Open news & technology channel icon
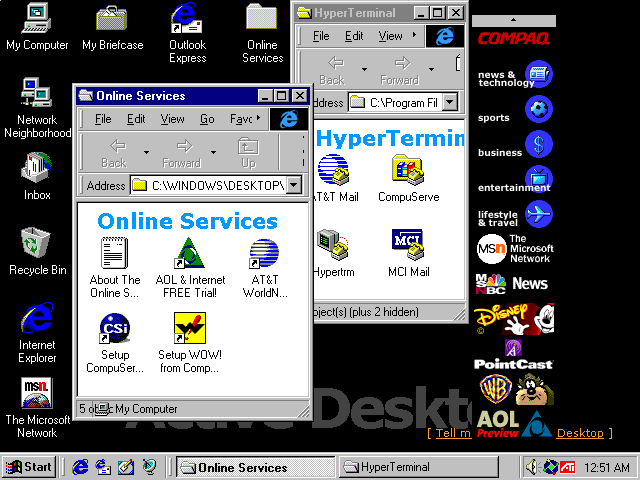The width and height of the screenshot is (640, 480). pos(539,74)
